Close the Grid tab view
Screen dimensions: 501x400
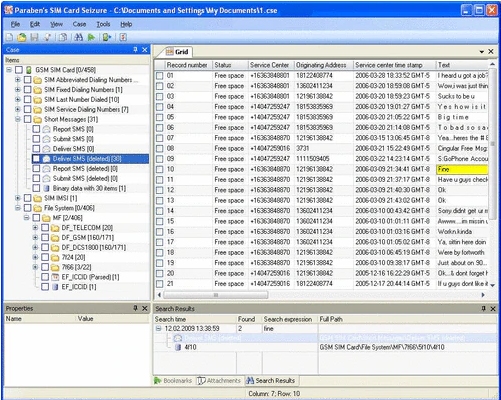tap(491, 51)
